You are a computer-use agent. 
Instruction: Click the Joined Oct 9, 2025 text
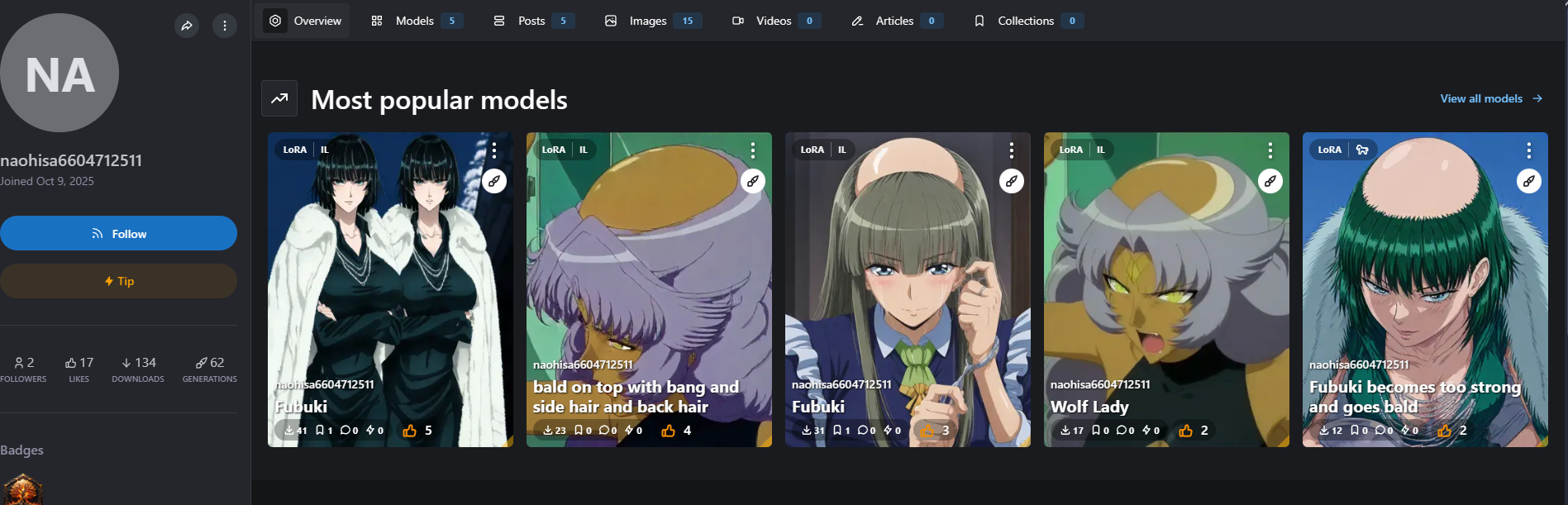click(x=47, y=181)
